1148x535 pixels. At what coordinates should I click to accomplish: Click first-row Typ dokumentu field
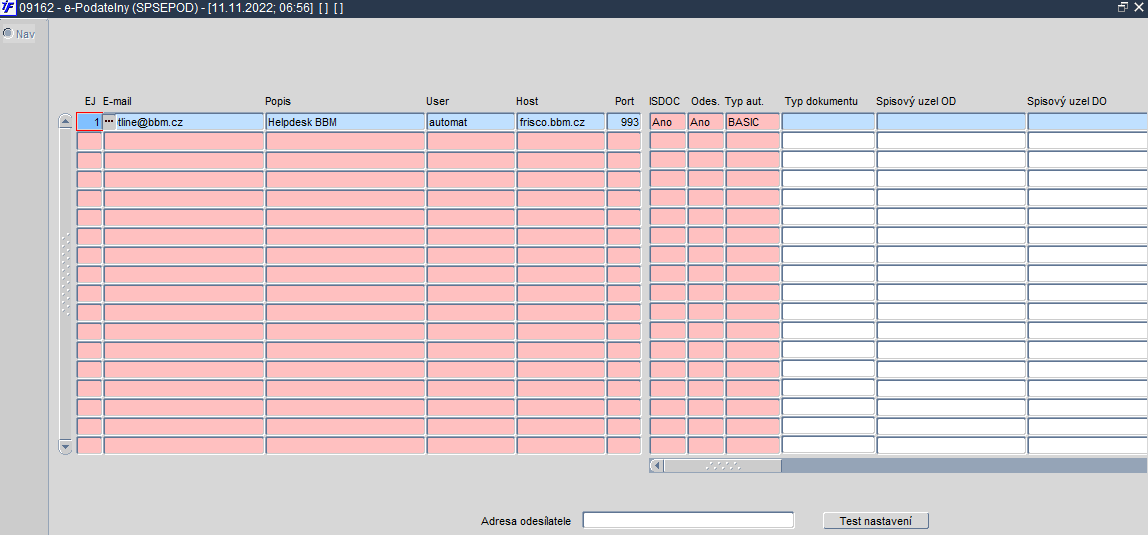click(828, 122)
